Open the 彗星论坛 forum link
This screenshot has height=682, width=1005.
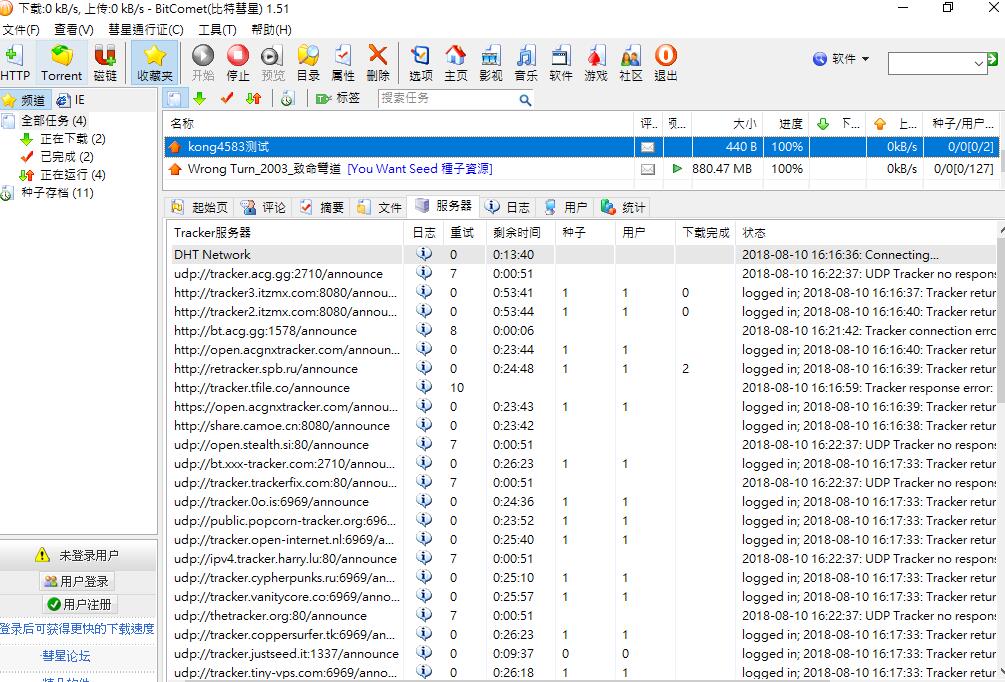[x=66, y=656]
